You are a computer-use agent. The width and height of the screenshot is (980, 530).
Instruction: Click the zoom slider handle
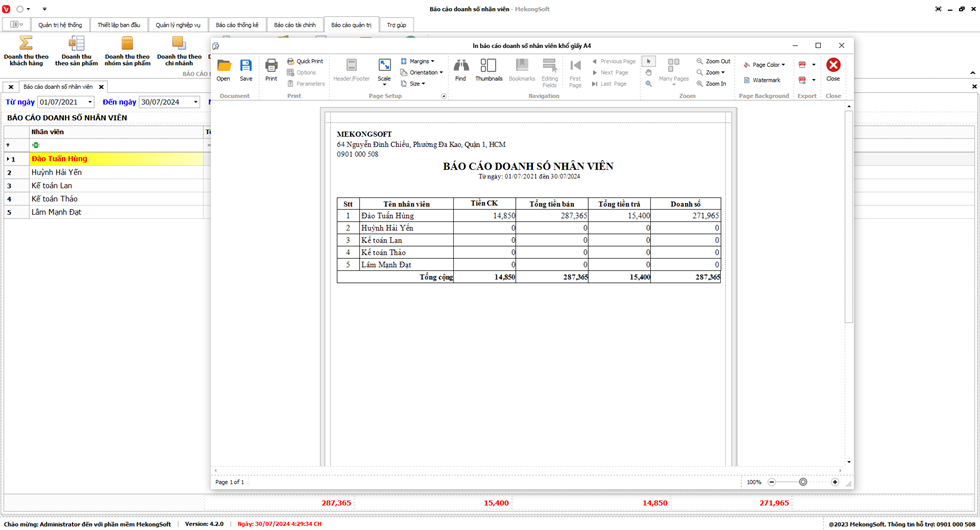click(803, 482)
